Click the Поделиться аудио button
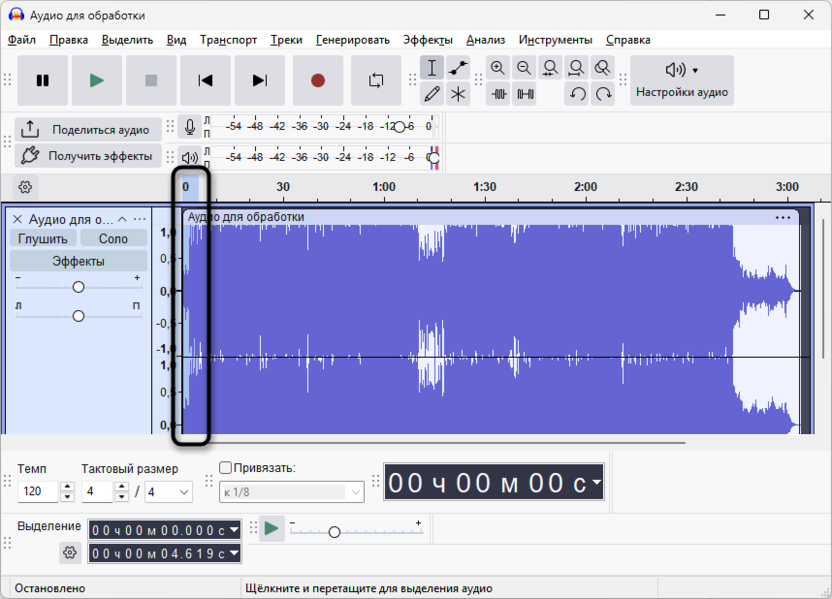The width and height of the screenshot is (832, 599). pyautogui.click(x=87, y=129)
